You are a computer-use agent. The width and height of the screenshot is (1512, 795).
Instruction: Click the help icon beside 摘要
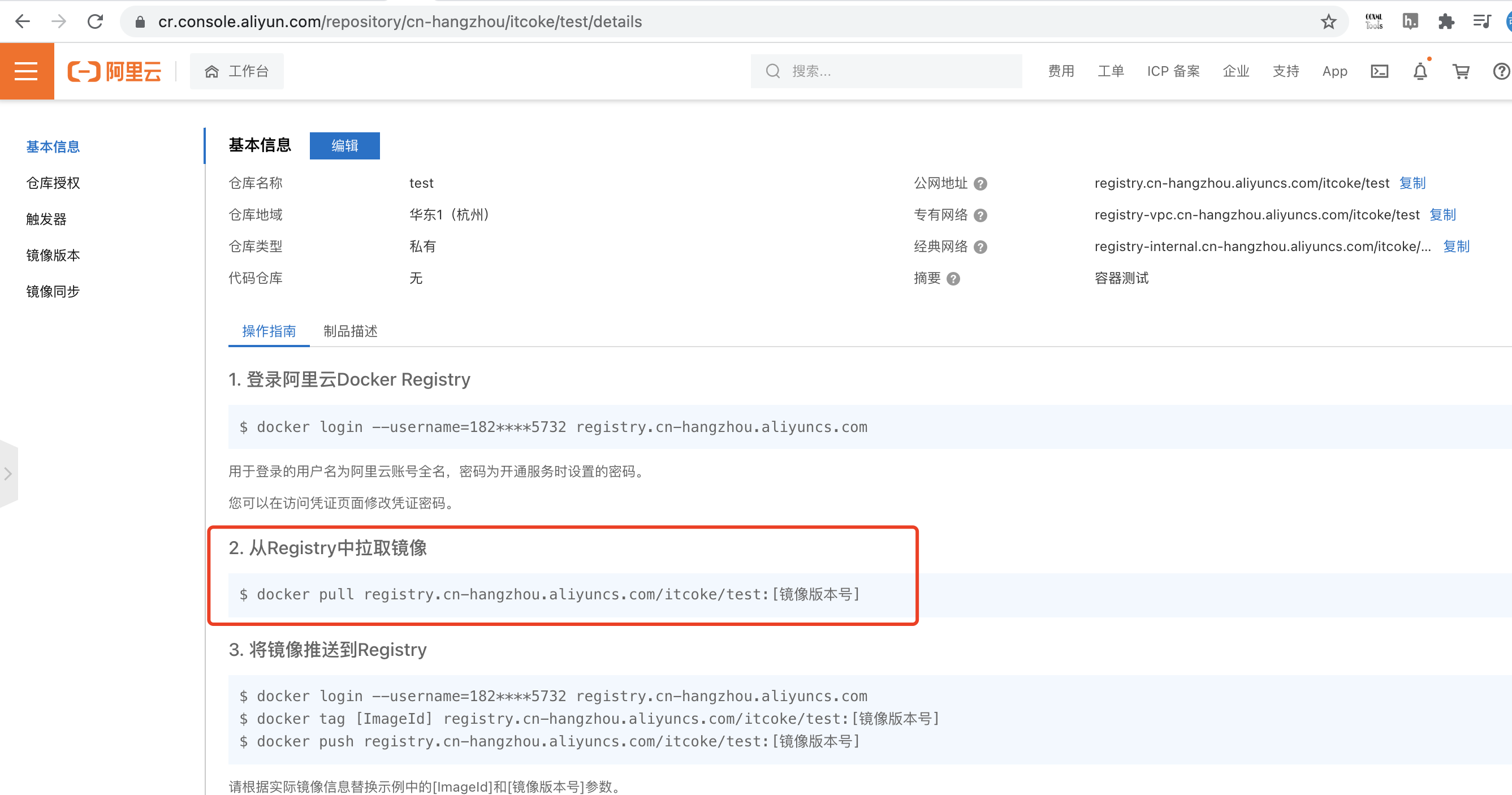coord(953,279)
